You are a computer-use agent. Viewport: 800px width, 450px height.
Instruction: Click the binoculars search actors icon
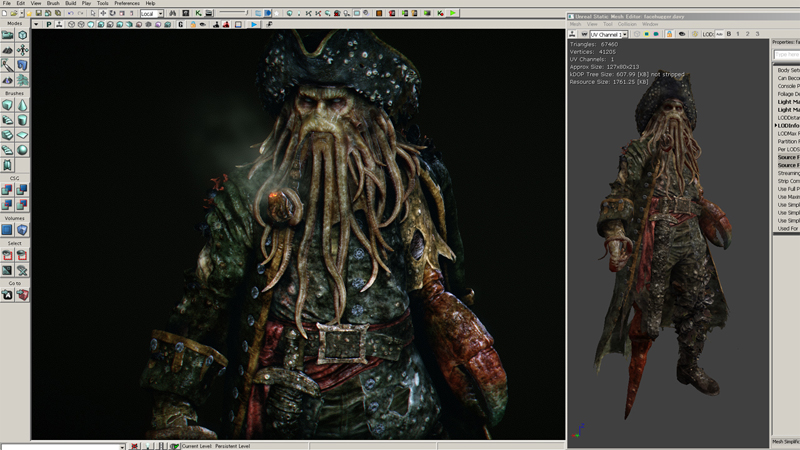coord(172,13)
